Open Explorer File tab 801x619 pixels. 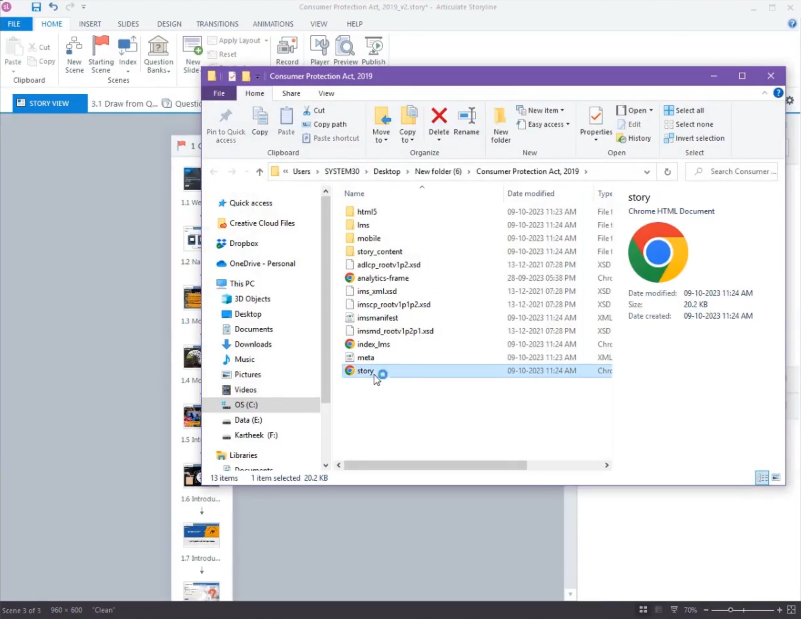tap(219, 93)
